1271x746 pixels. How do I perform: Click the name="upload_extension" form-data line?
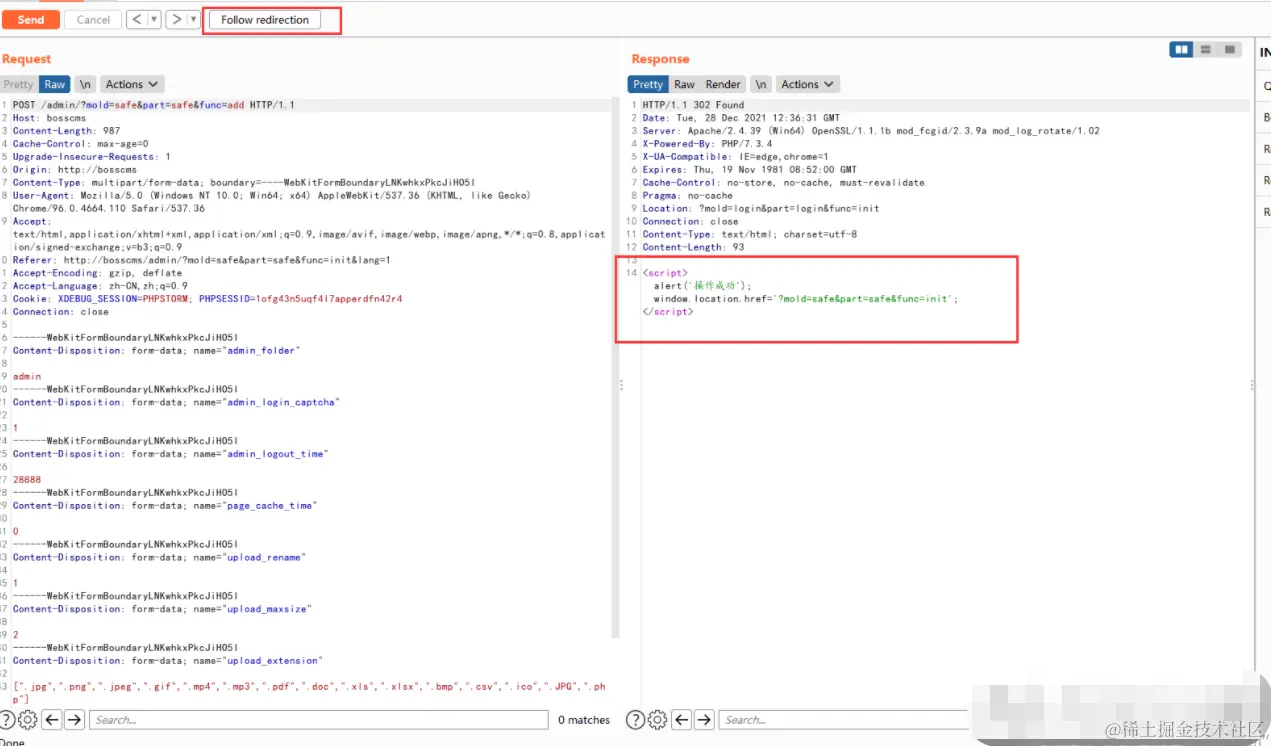coord(168,661)
